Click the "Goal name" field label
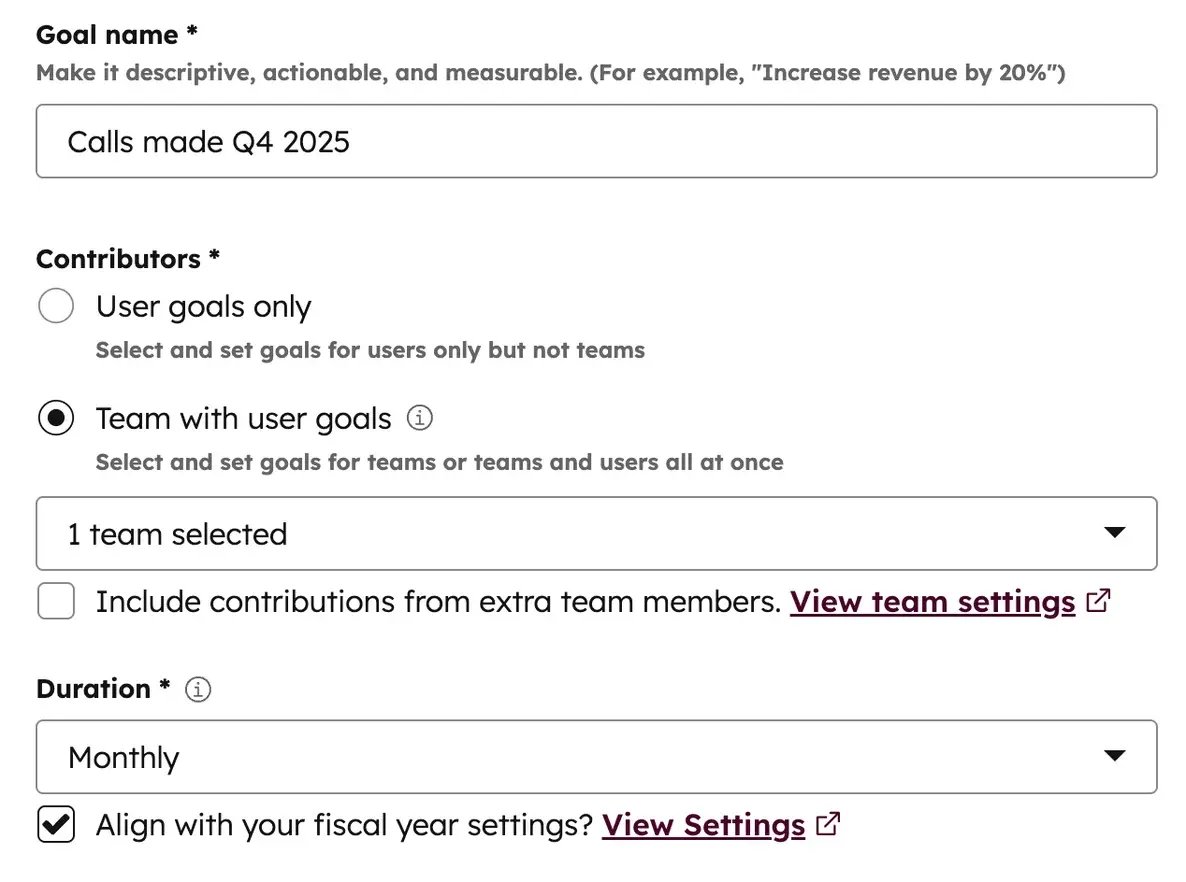 108,34
